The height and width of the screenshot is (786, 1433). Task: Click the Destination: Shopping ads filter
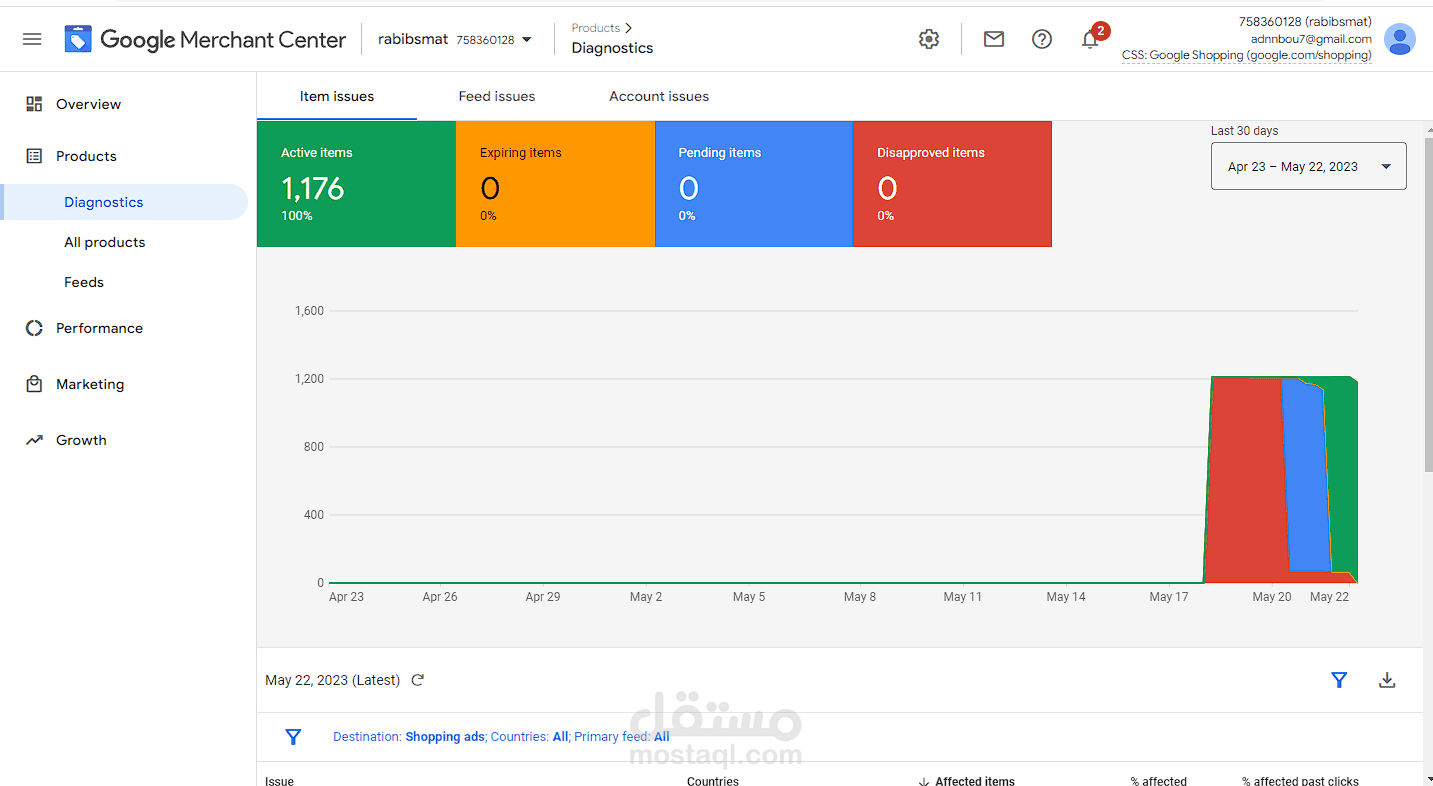[409, 737]
